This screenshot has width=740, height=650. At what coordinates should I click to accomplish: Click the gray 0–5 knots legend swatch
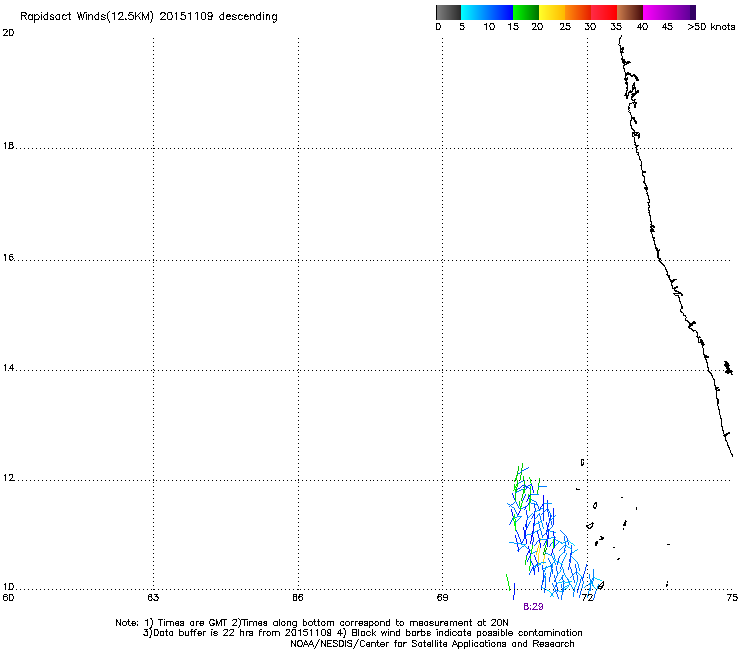448,12
